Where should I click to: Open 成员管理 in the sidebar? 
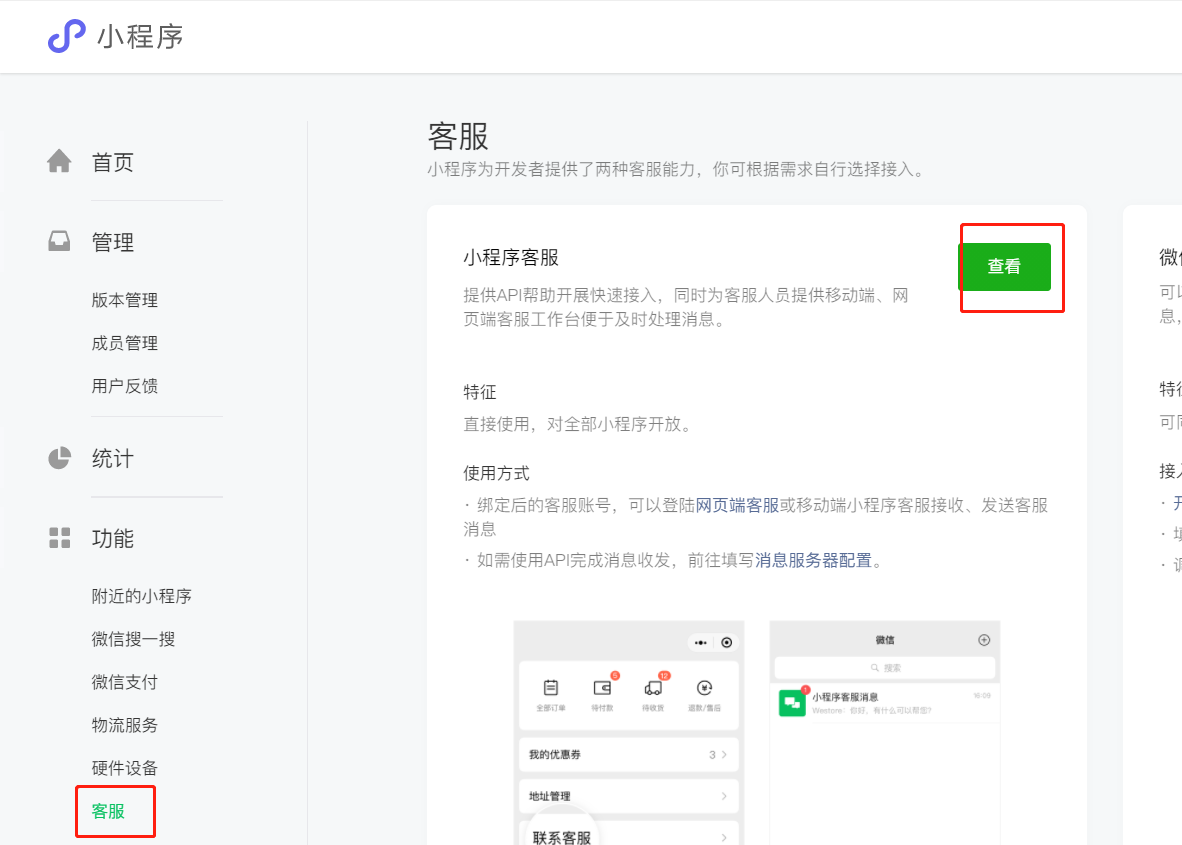125,343
